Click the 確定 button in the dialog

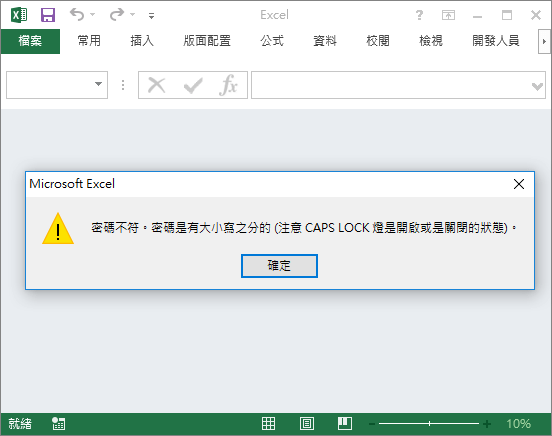tap(279, 266)
